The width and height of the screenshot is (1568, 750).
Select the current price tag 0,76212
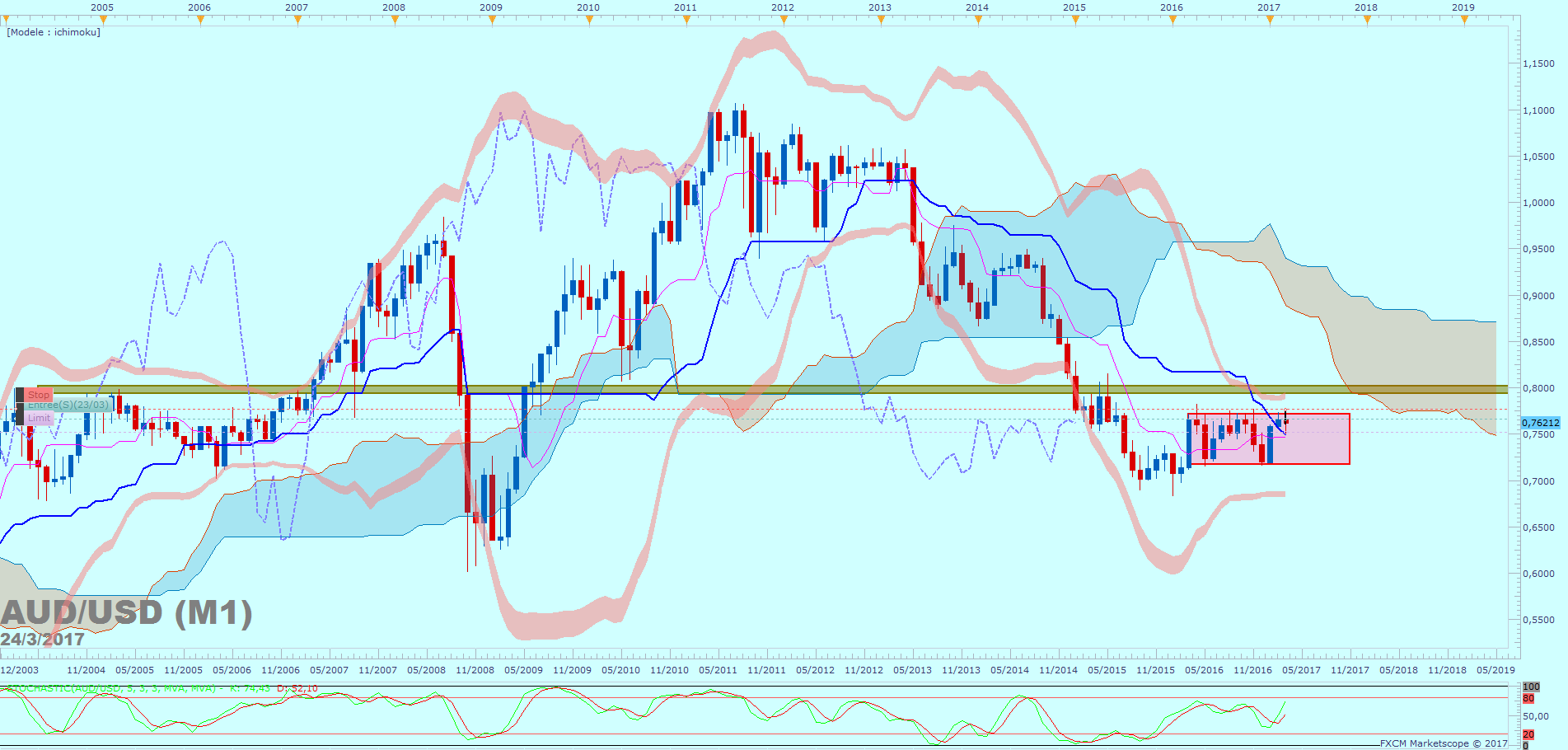point(1540,423)
